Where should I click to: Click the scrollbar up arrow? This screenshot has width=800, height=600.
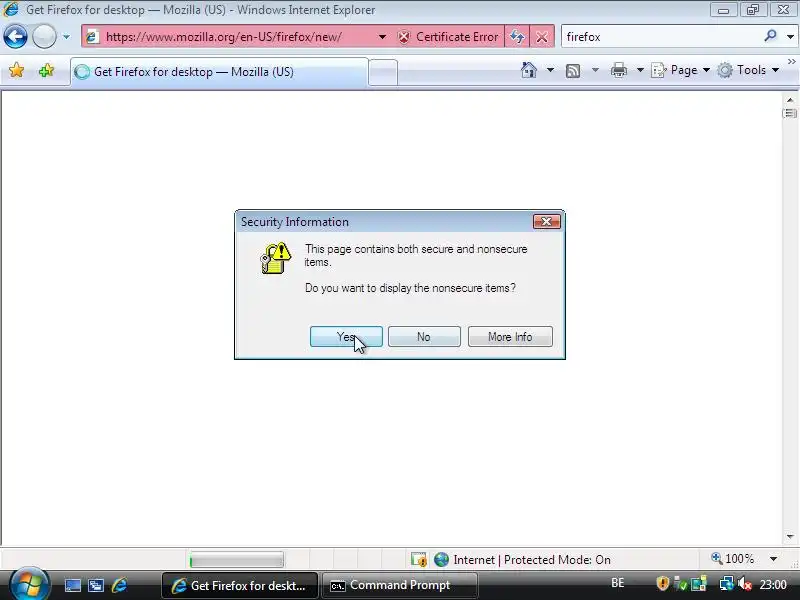tap(790, 100)
